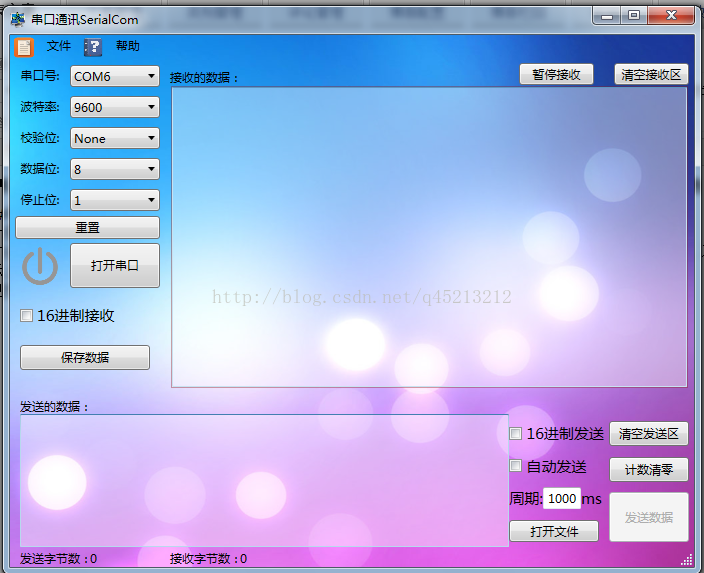Click the 发送数据 button

point(649,517)
